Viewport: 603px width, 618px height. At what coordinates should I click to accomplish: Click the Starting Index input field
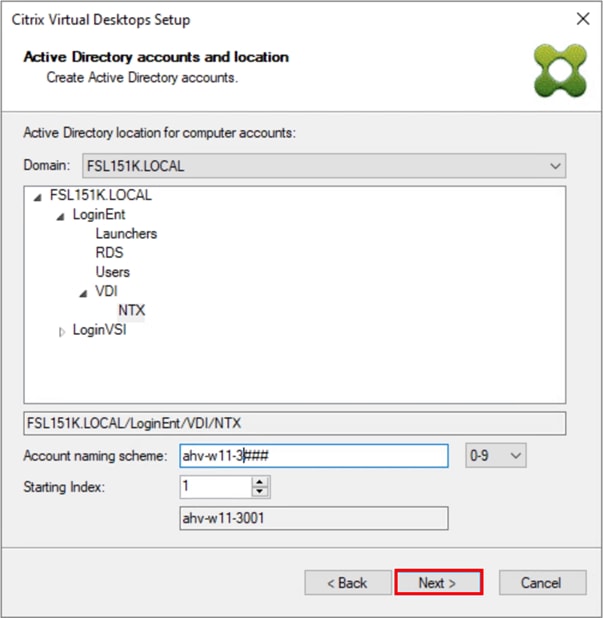tap(216, 487)
